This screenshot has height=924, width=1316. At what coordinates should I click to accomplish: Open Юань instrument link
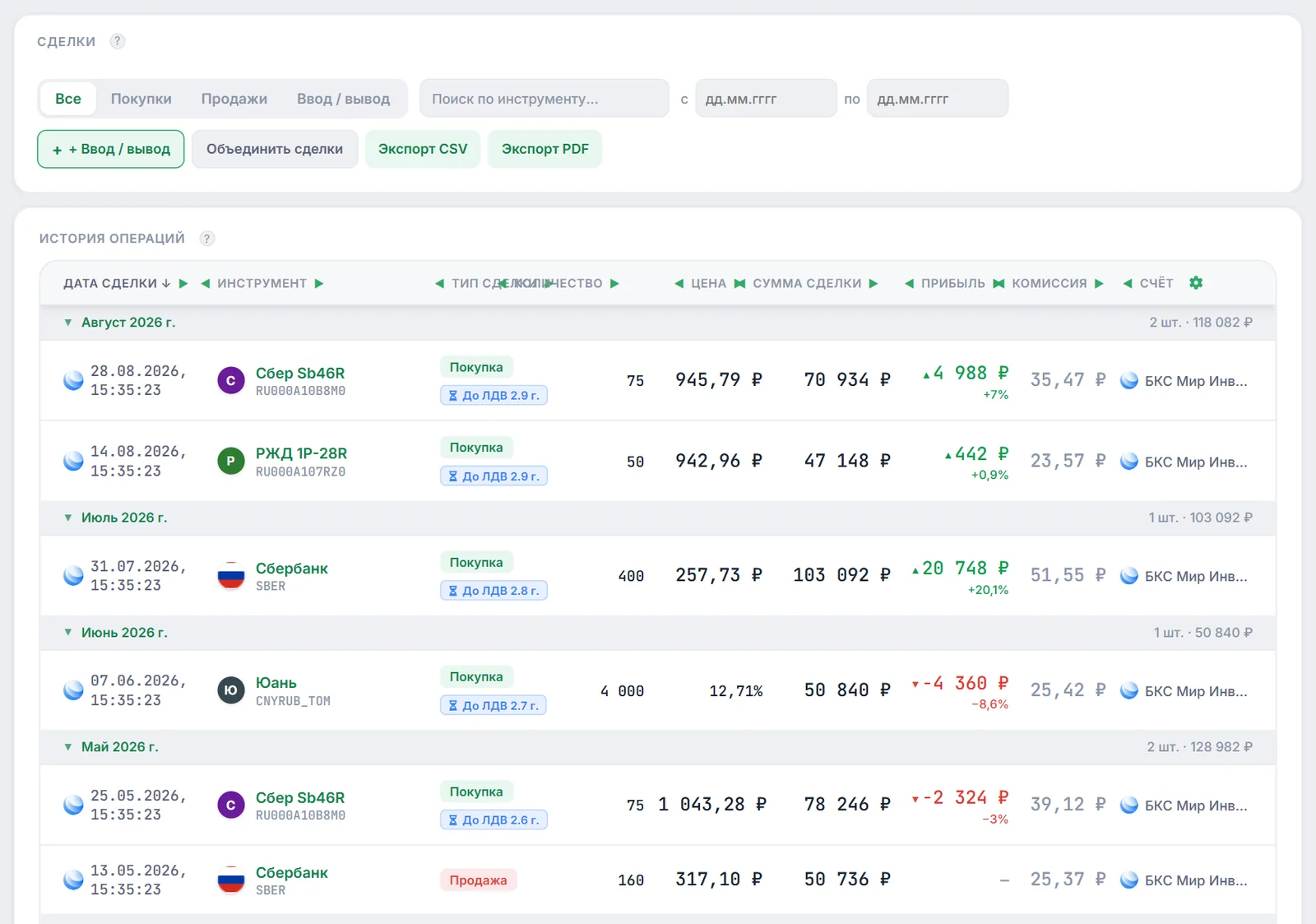[x=276, y=683]
